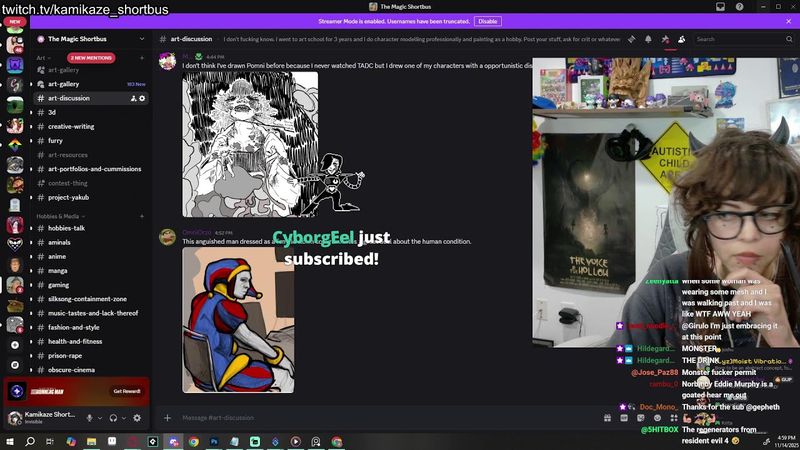Open the threads icon in header
The width and height of the screenshot is (800, 450).
pyautogui.click(x=631, y=39)
